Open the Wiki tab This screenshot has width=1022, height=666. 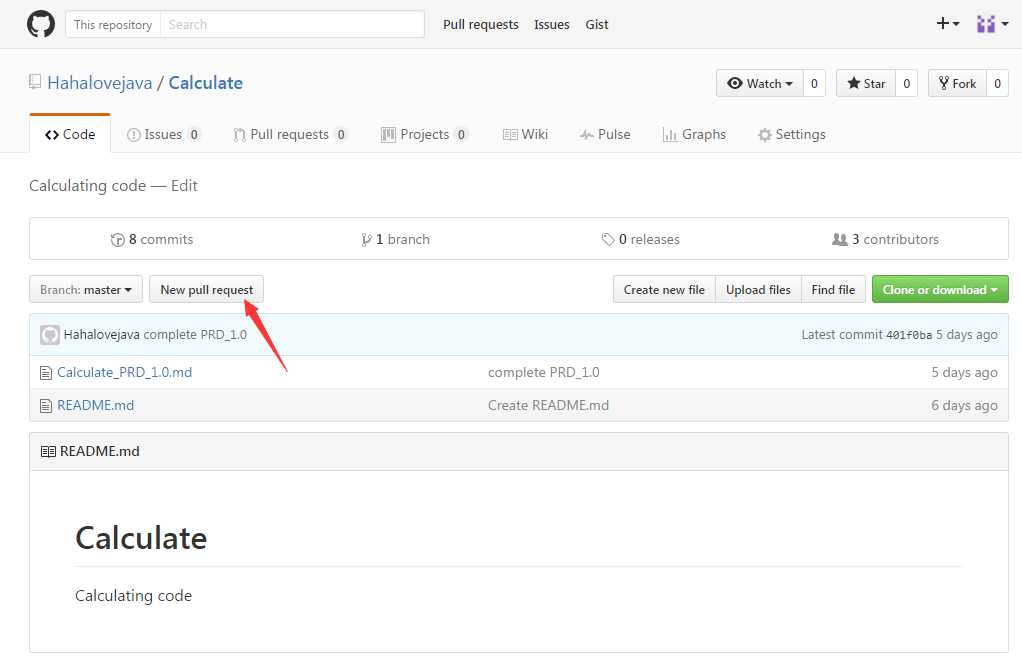click(525, 134)
